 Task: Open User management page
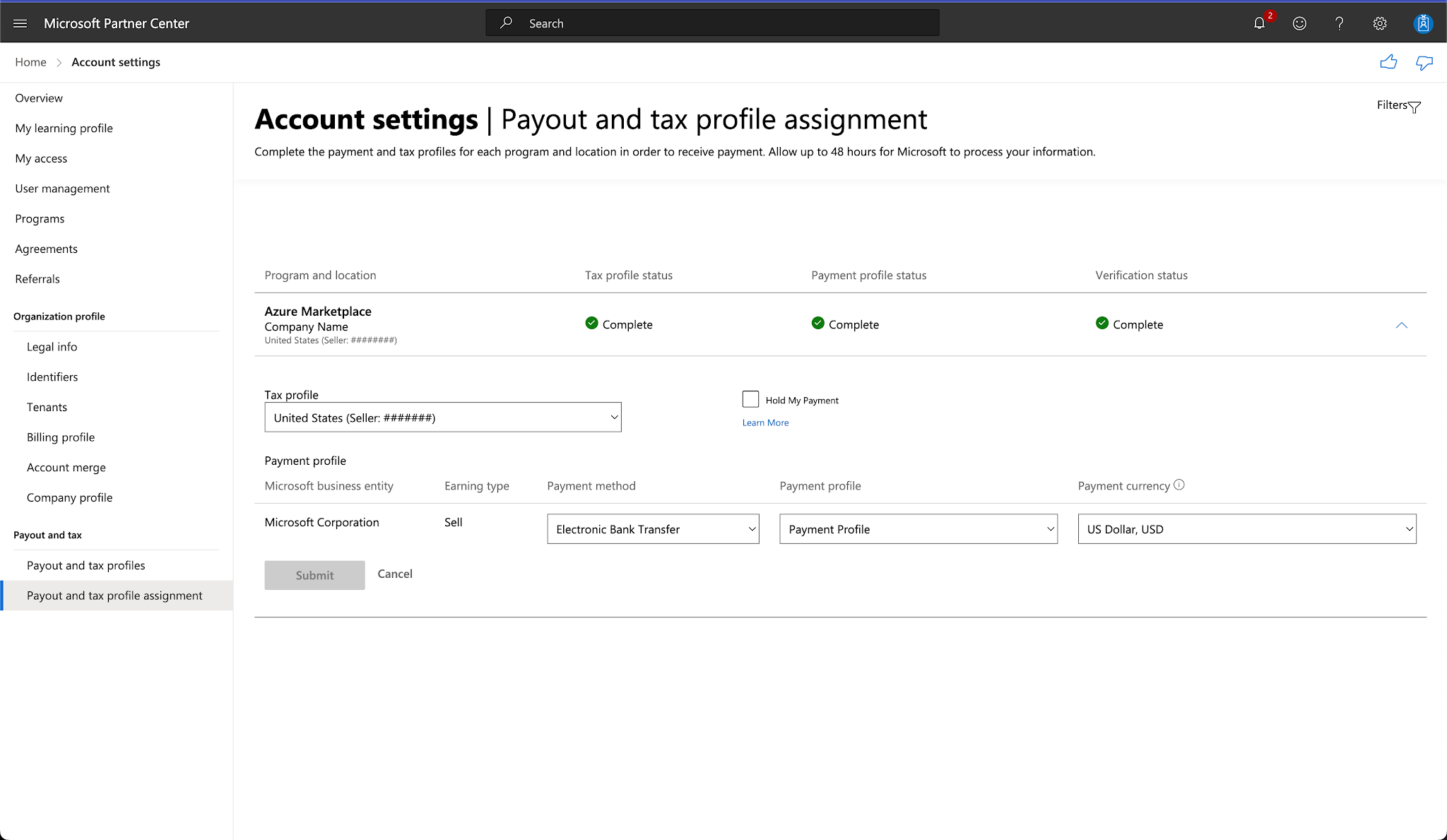click(62, 189)
